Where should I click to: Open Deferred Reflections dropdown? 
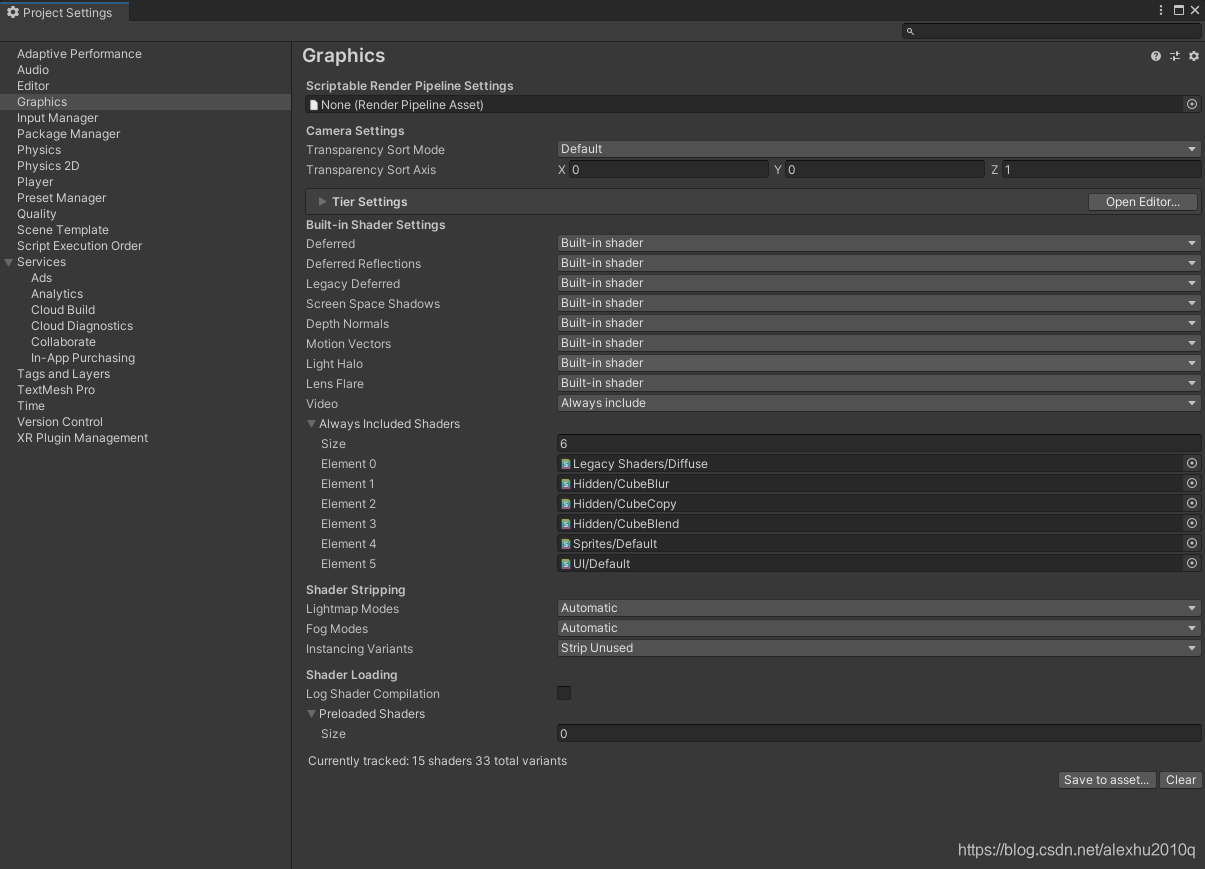[879, 263]
